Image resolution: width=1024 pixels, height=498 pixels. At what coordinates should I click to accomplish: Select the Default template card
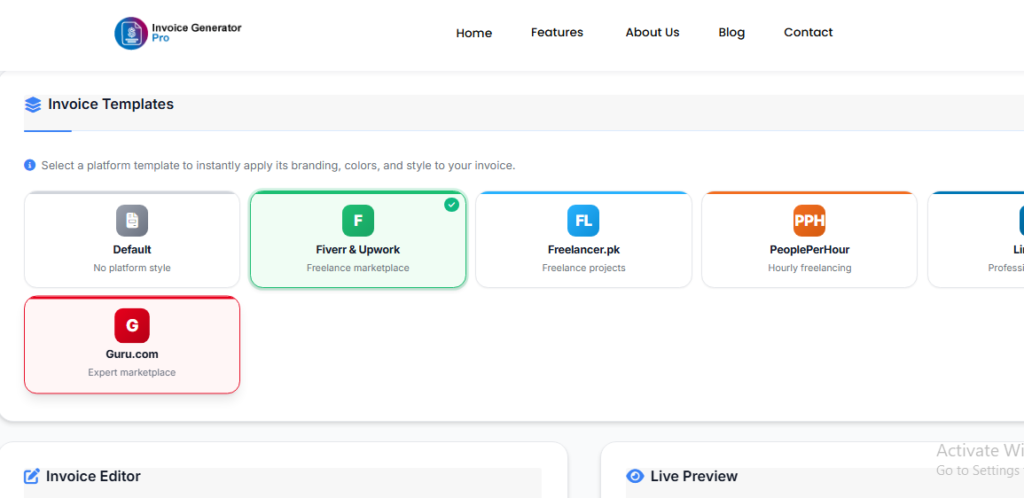[x=132, y=240]
